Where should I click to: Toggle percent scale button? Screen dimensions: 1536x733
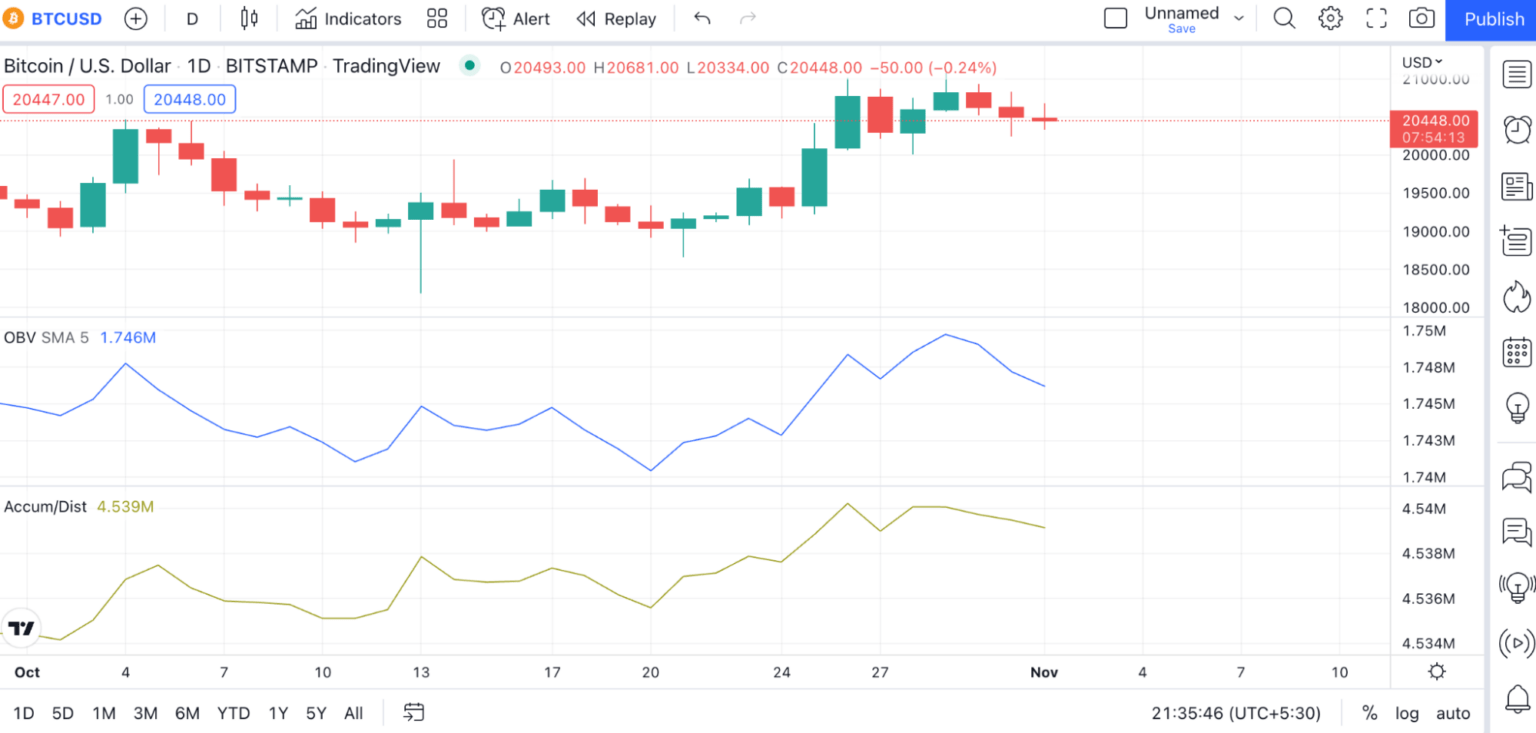click(1369, 713)
